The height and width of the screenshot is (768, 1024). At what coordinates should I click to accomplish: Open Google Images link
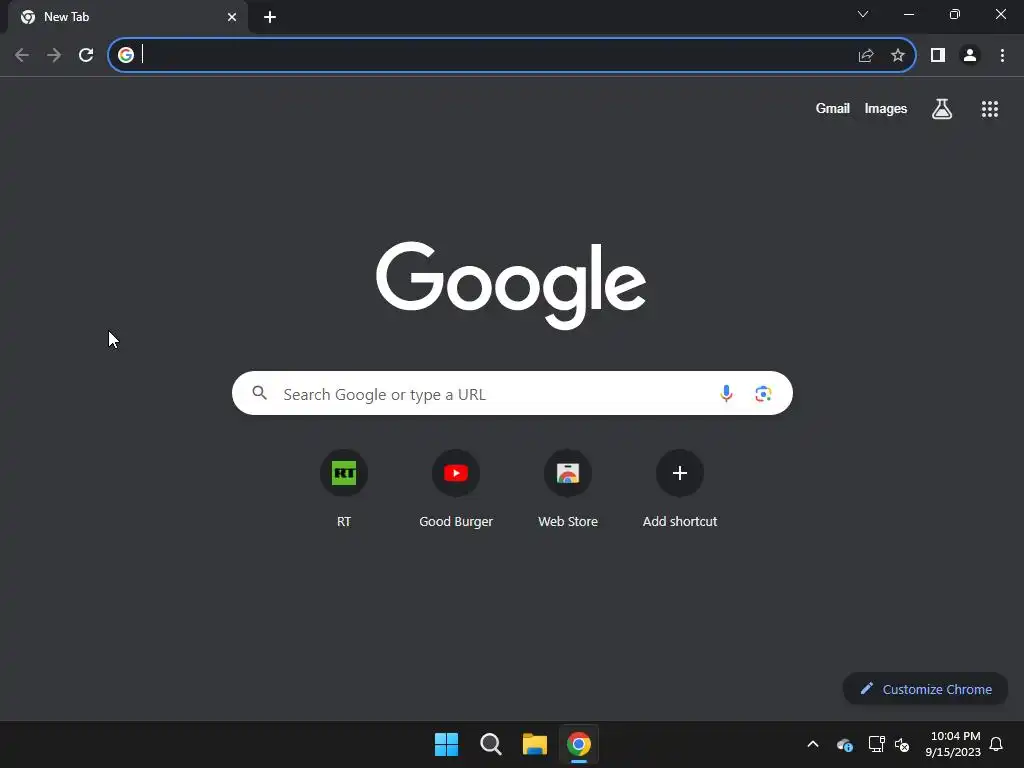tap(886, 108)
